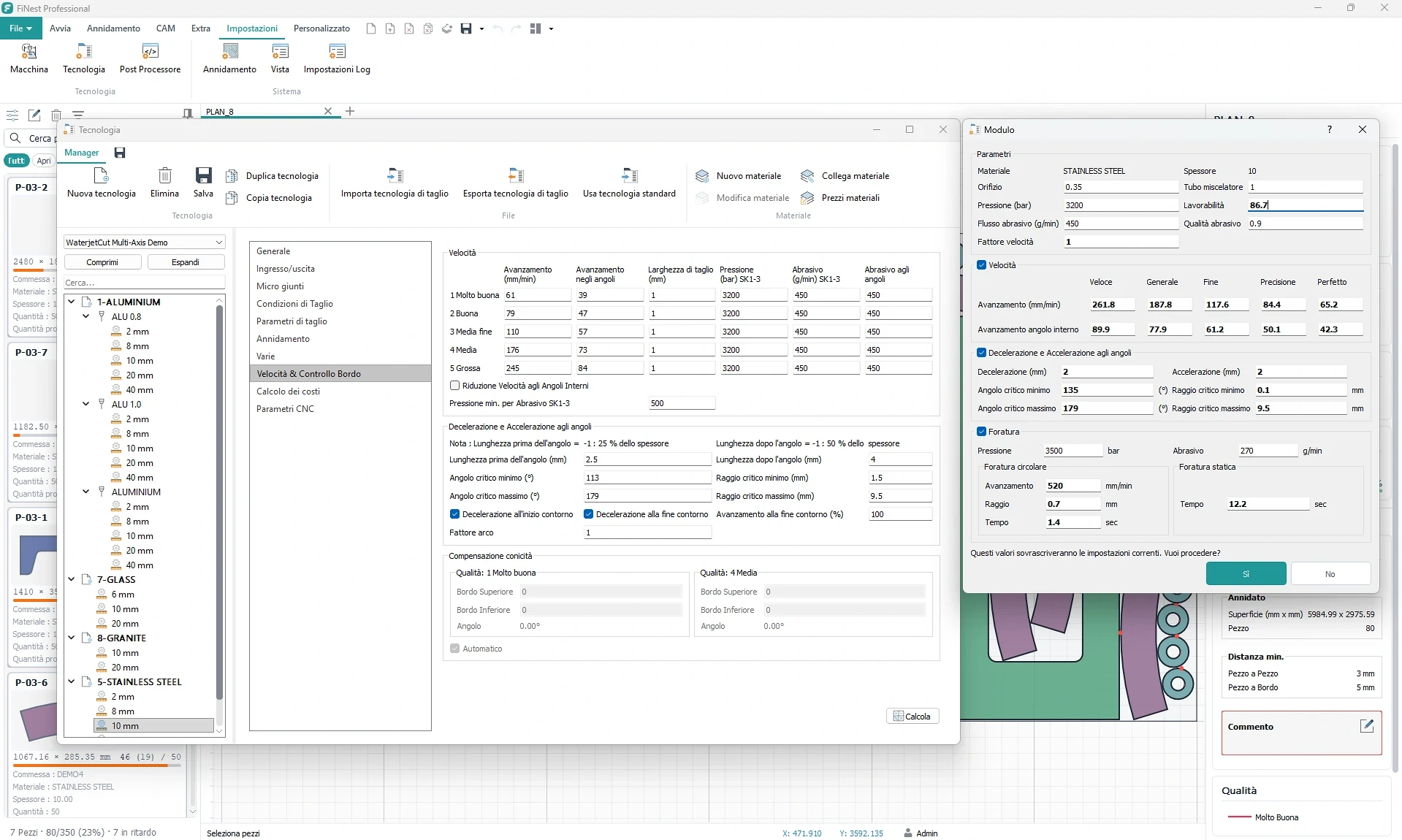Viewport: 1402px width, 840px height.
Task: Open WaterjetCut Multi-Axis Demo dropdown
Action: pyautogui.click(x=144, y=243)
